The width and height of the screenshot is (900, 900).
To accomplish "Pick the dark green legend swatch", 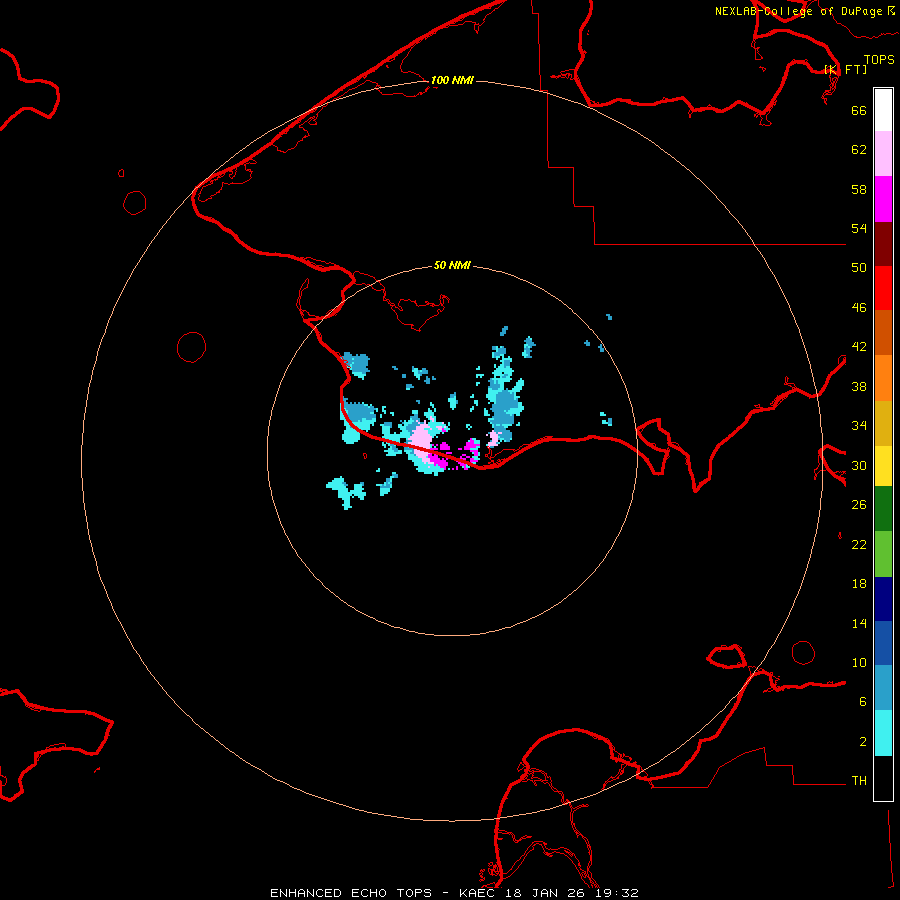I will pyautogui.click(x=883, y=509).
